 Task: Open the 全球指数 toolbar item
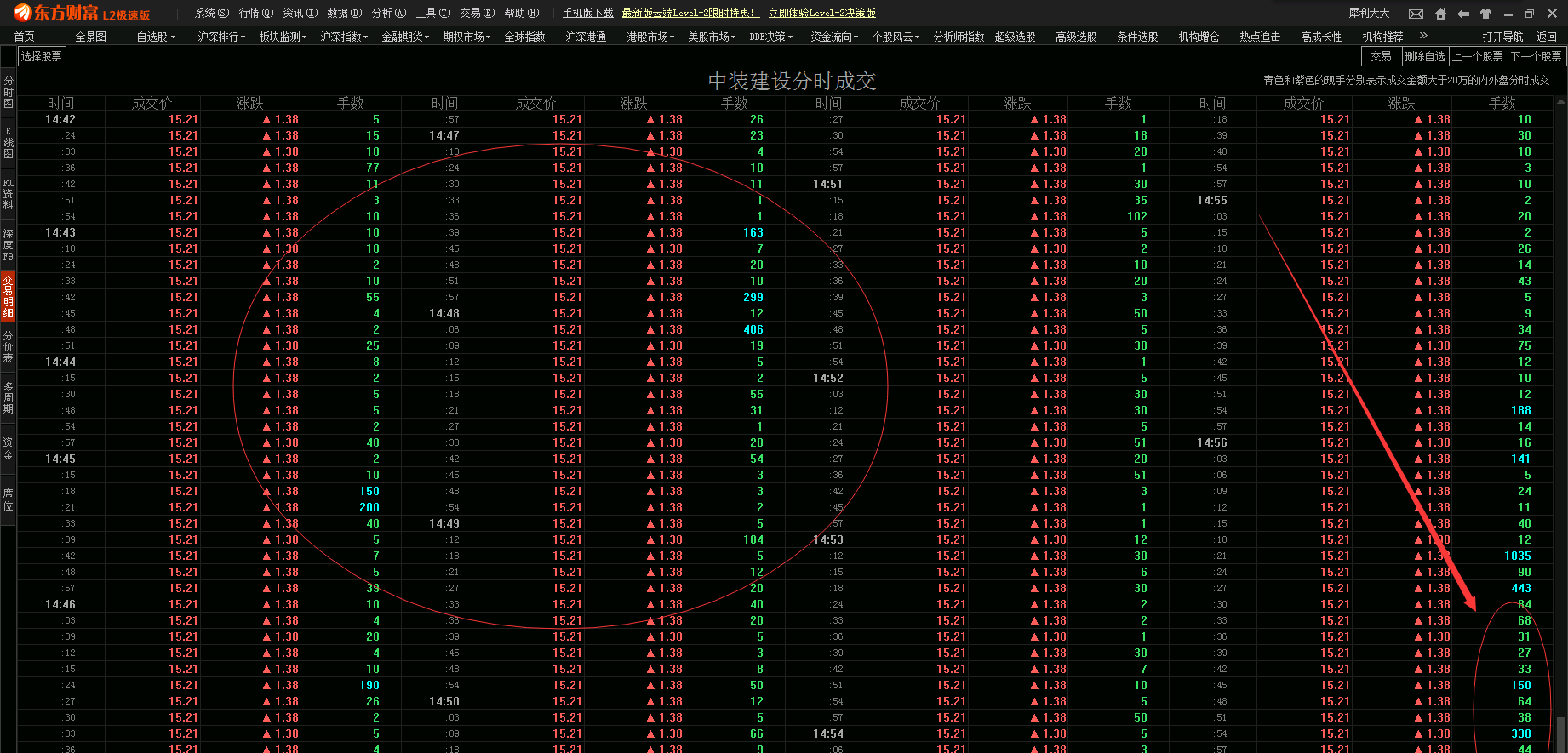point(524,37)
